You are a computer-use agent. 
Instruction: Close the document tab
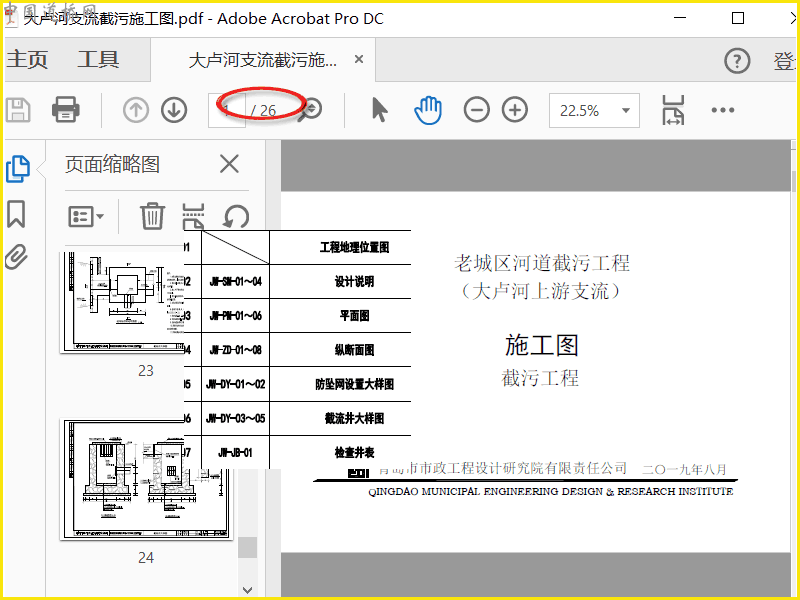[x=359, y=60]
